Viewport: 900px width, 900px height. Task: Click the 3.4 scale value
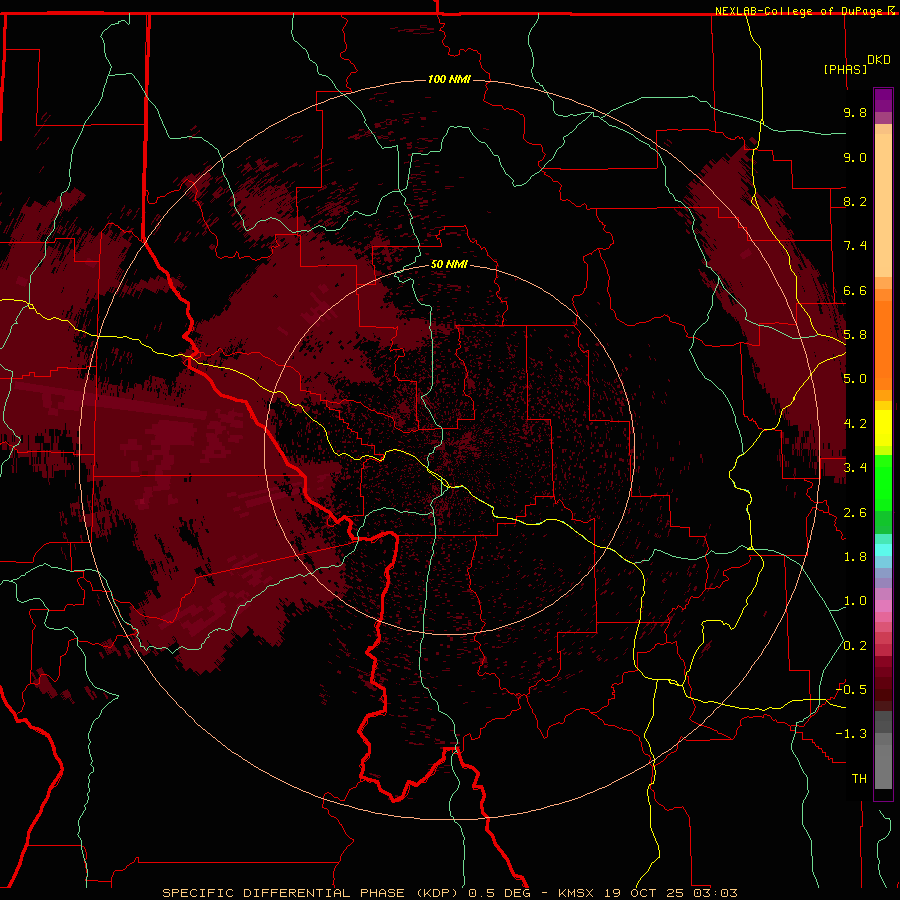(855, 468)
